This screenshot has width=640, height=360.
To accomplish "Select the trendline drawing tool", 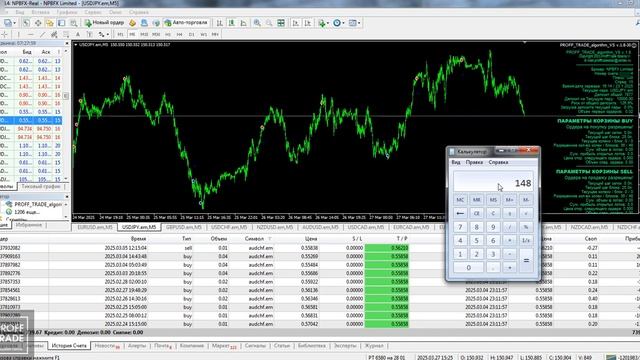I will click(42, 35).
